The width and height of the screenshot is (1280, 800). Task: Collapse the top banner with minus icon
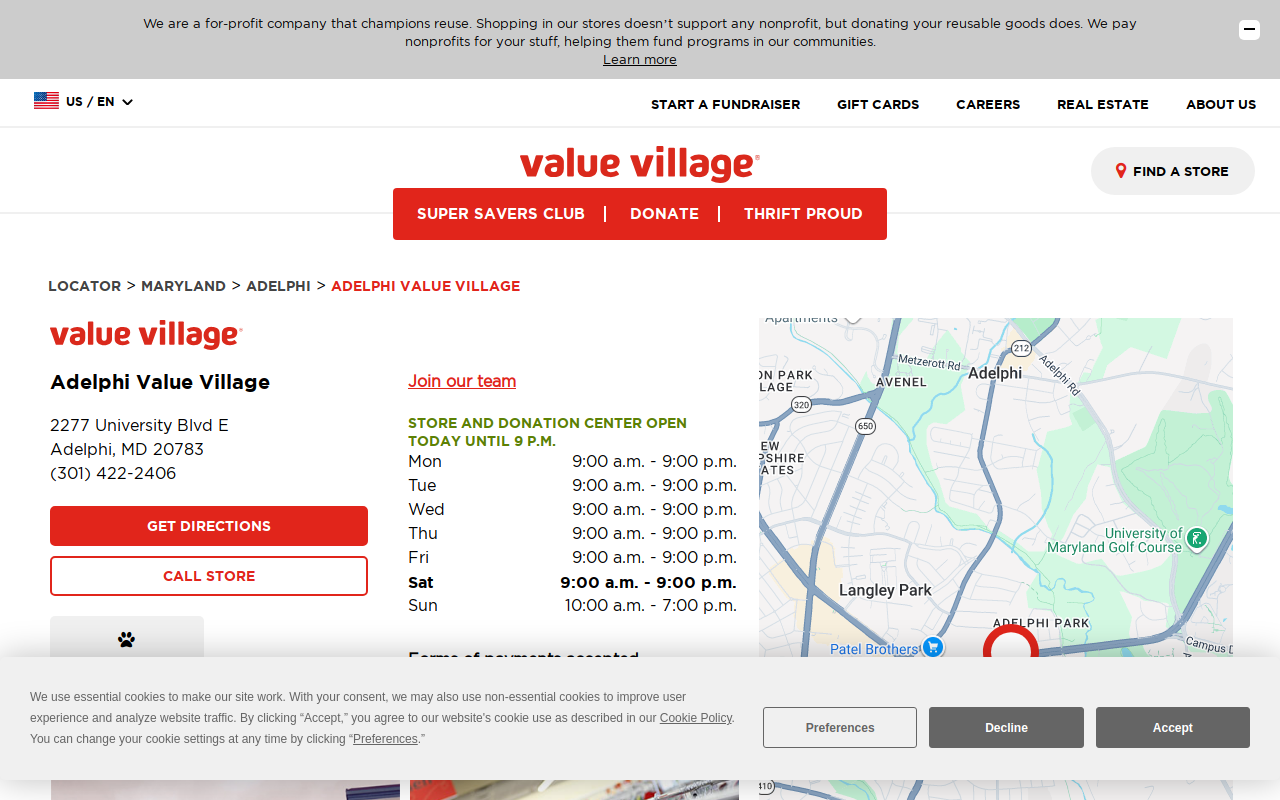pyautogui.click(x=1249, y=30)
